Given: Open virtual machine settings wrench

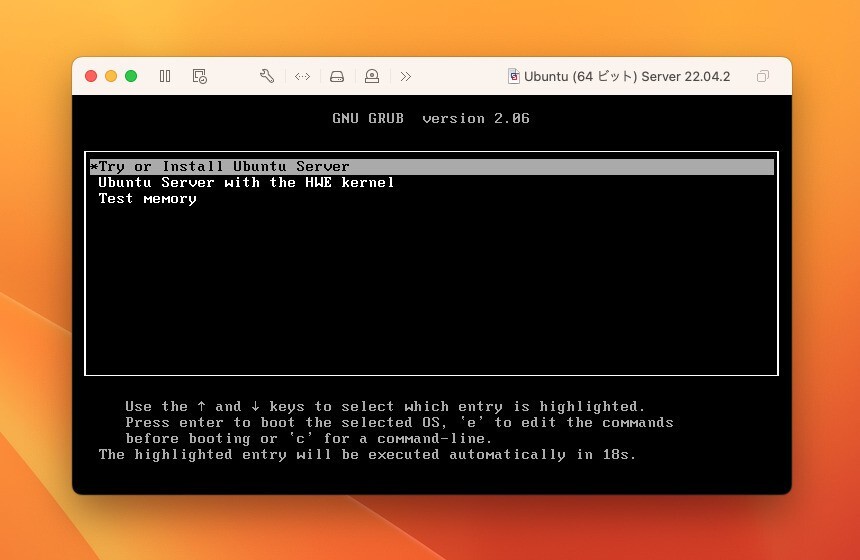Looking at the screenshot, I should [267, 76].
